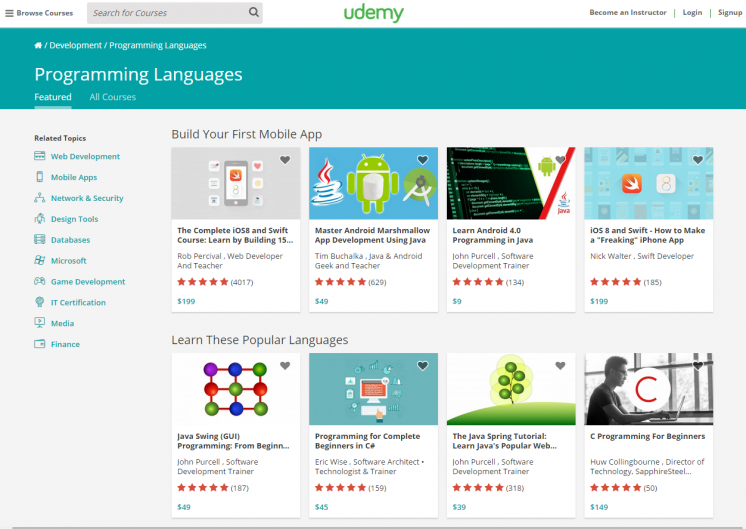Wishlist the Complete iOS8 and Swift course
Image resolution: width=746 pixels, height=529 pixels.
pos(285,160)
